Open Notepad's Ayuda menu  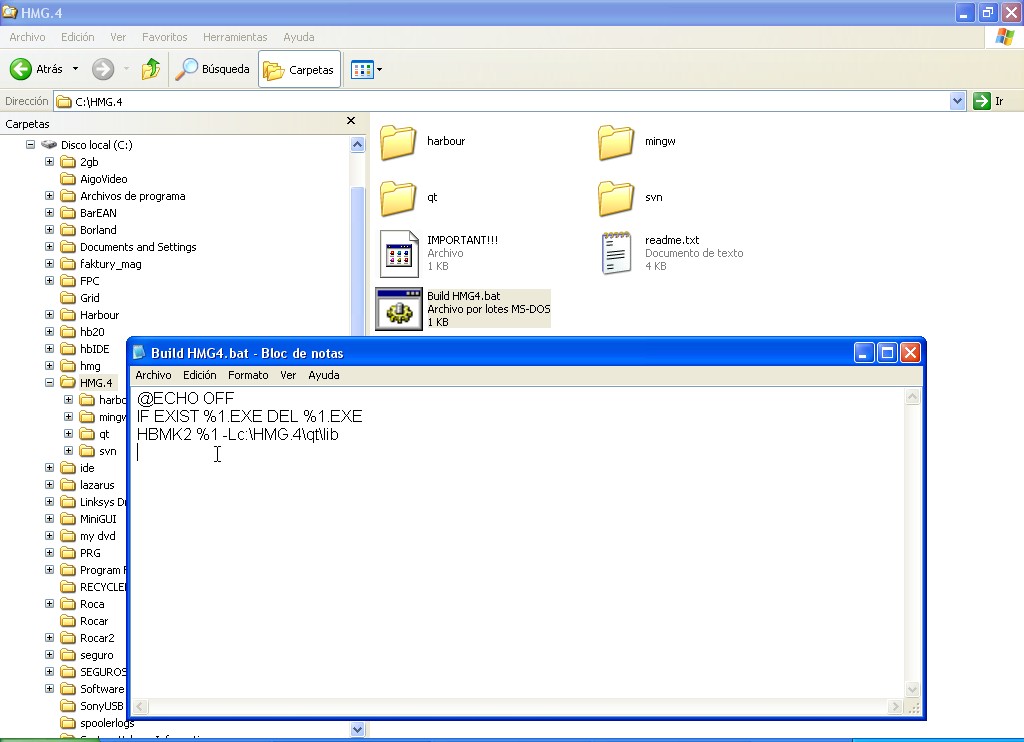point(324,375)
